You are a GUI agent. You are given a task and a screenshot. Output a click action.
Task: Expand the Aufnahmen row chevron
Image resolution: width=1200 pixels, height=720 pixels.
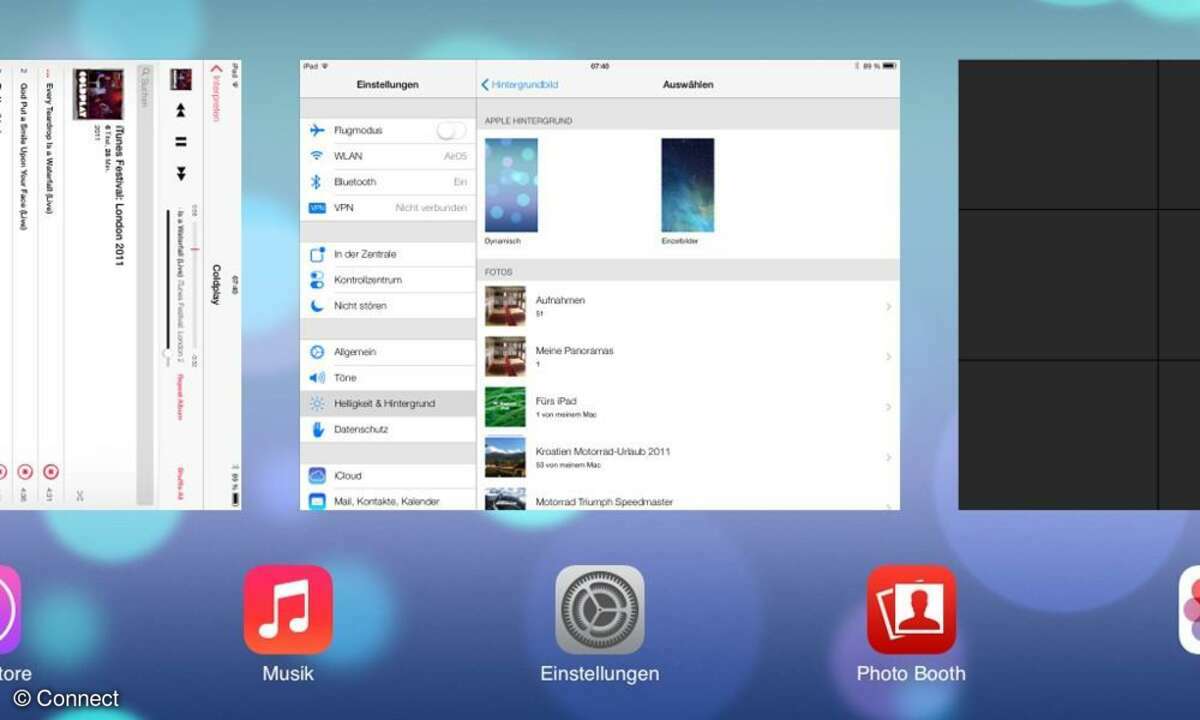coord(888,306)
